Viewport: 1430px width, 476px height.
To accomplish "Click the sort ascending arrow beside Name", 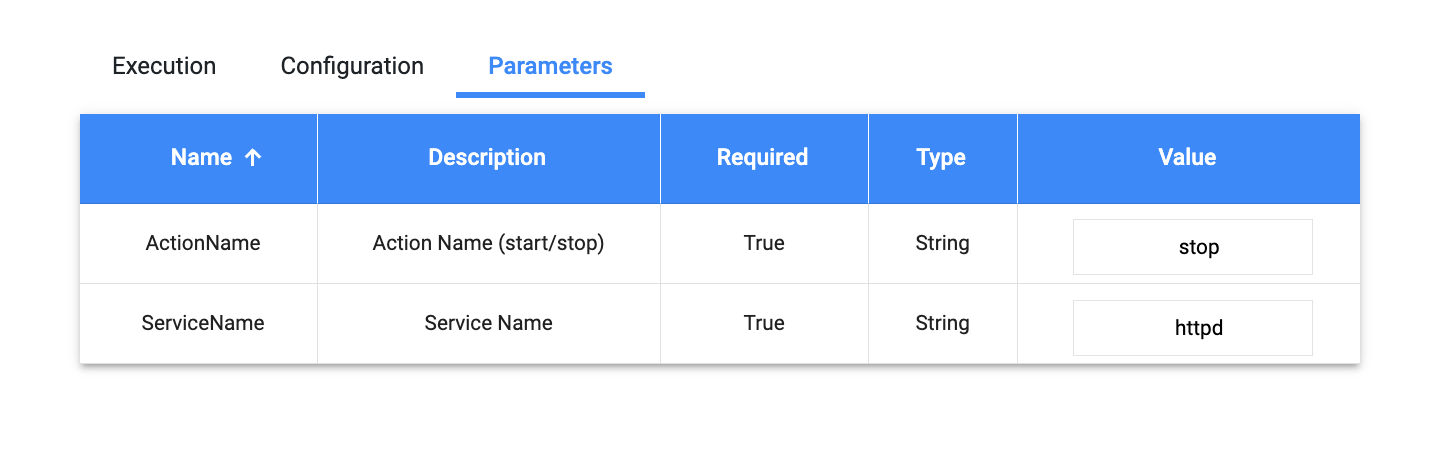I will 253,158.
